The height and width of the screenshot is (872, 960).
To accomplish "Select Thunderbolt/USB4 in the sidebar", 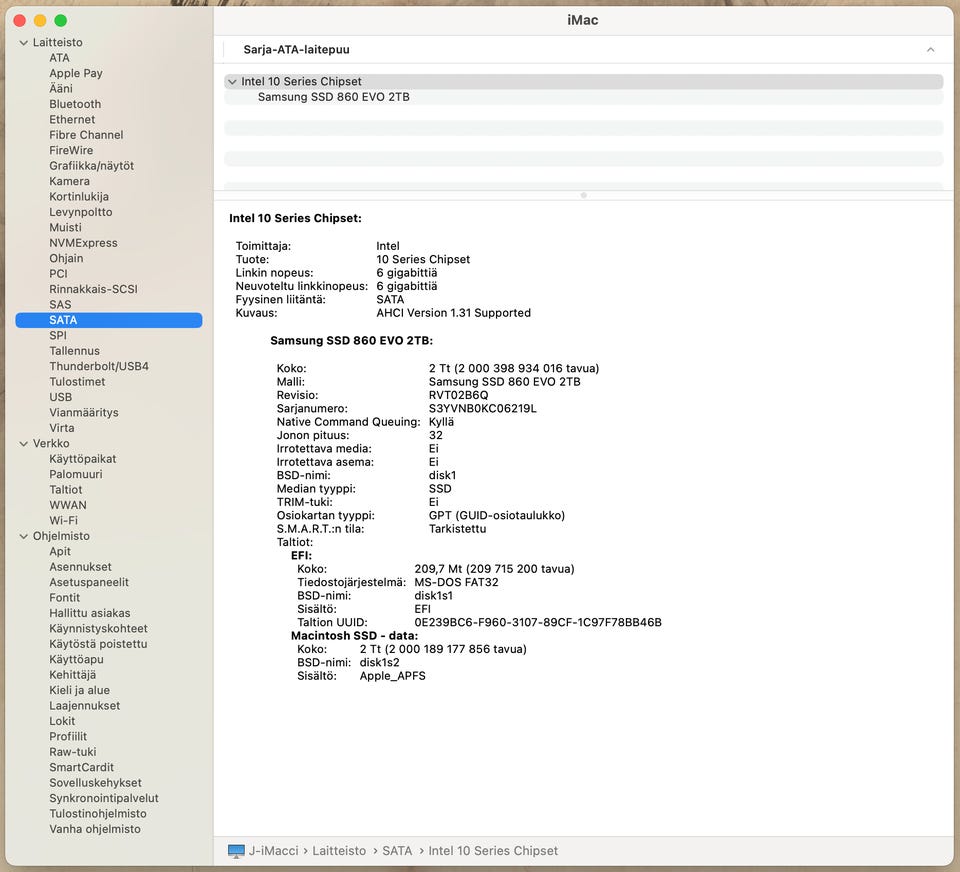I will pyautogui.click(x=99, y=366).
